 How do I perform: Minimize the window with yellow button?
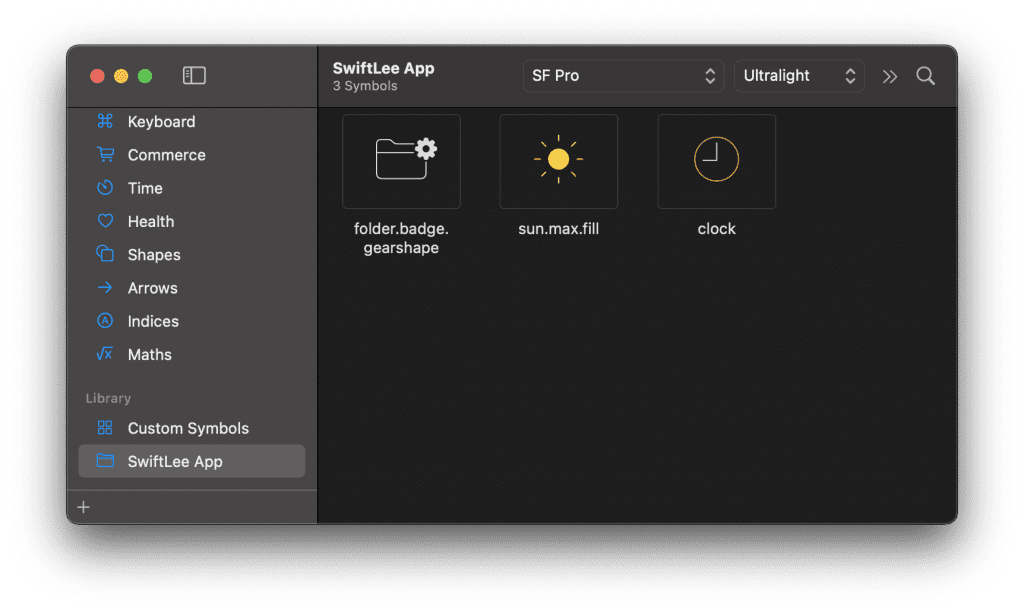coord(121,76)
